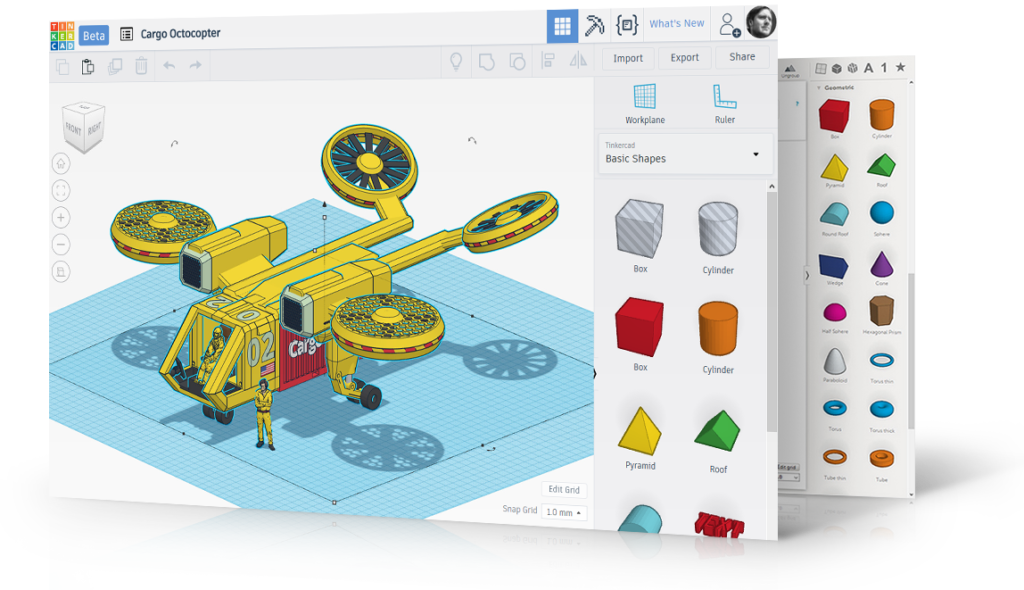Open the Bricks curly-brace mode icon
Image resolution: width=1024 pixels, height=590 pixels.
[627, 25]
